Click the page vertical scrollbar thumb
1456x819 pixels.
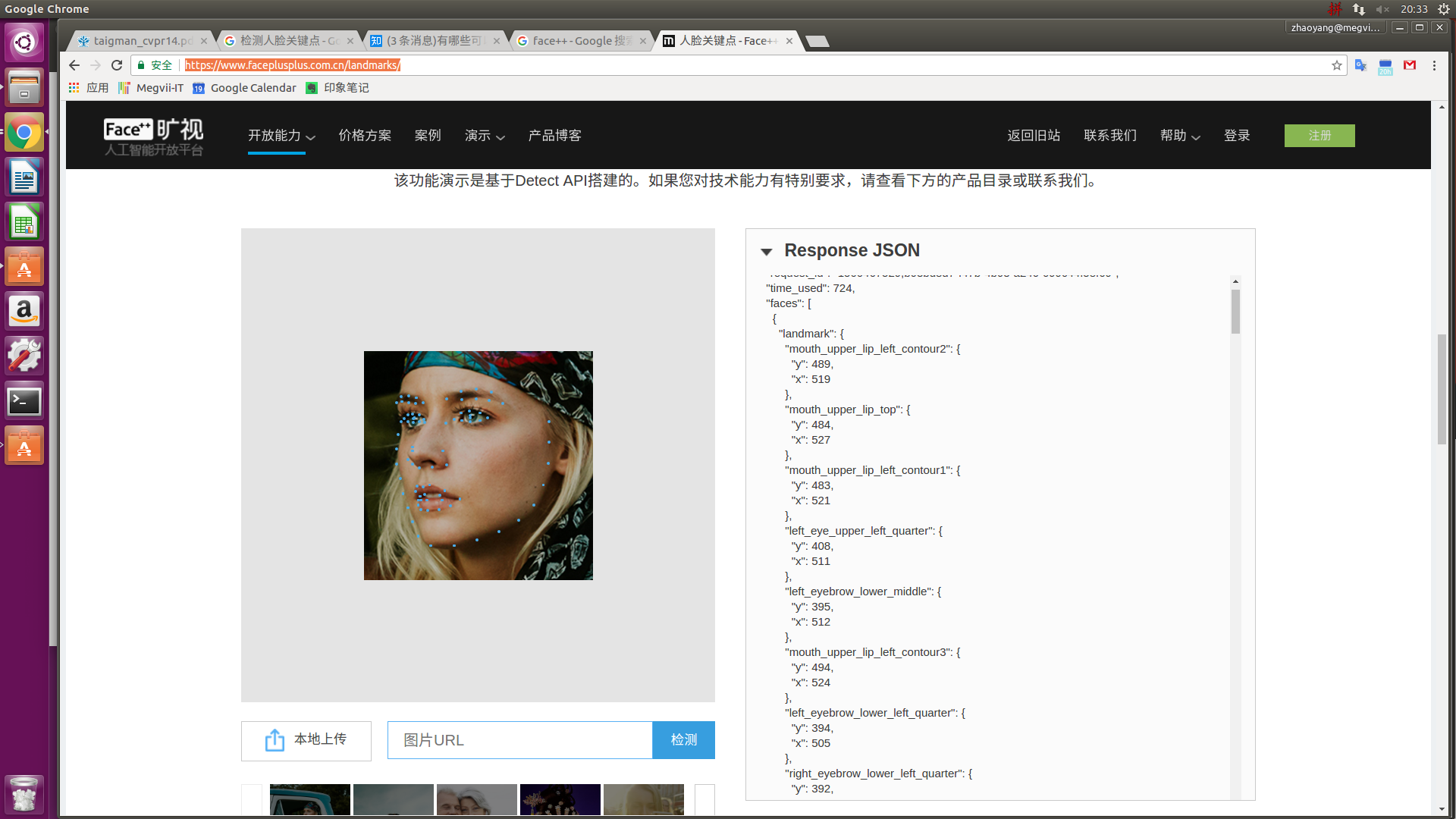point(1442,389)
